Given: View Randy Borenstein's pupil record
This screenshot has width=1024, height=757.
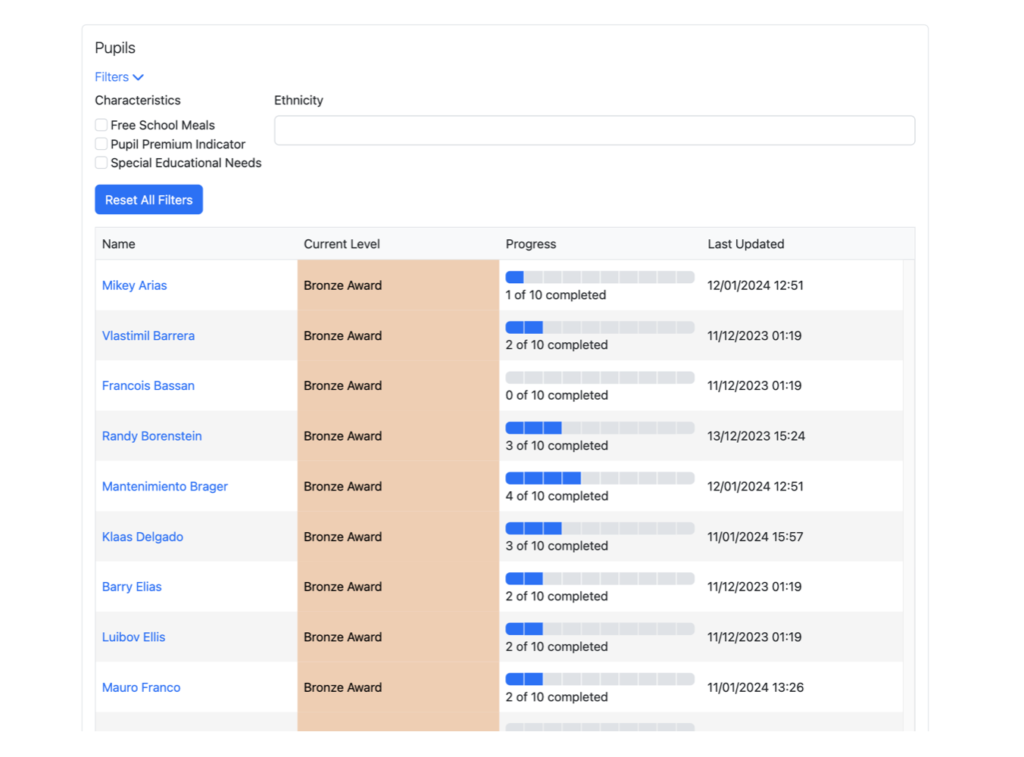Looking at the screenshot, I should pyautogui.click(x=152, y=437).
